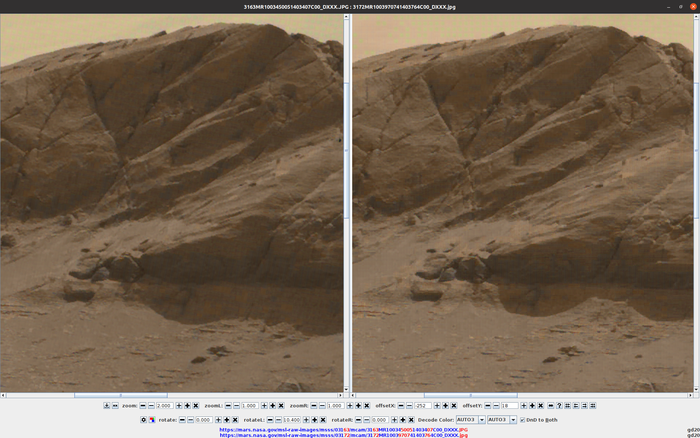Click the left pane scroll-left arrow
Viewport: 700px width, 438px height.
(x=3, y=395)
